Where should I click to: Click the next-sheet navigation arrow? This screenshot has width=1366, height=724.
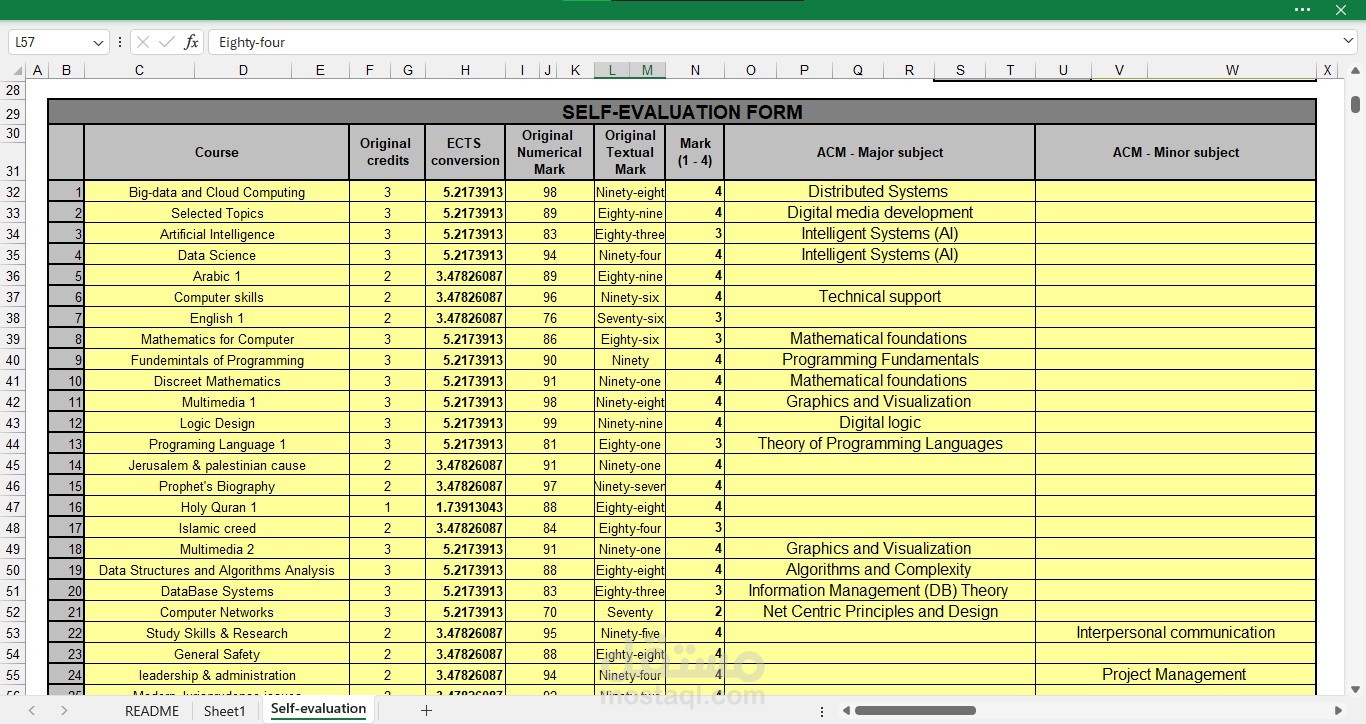tap(62, 711)
